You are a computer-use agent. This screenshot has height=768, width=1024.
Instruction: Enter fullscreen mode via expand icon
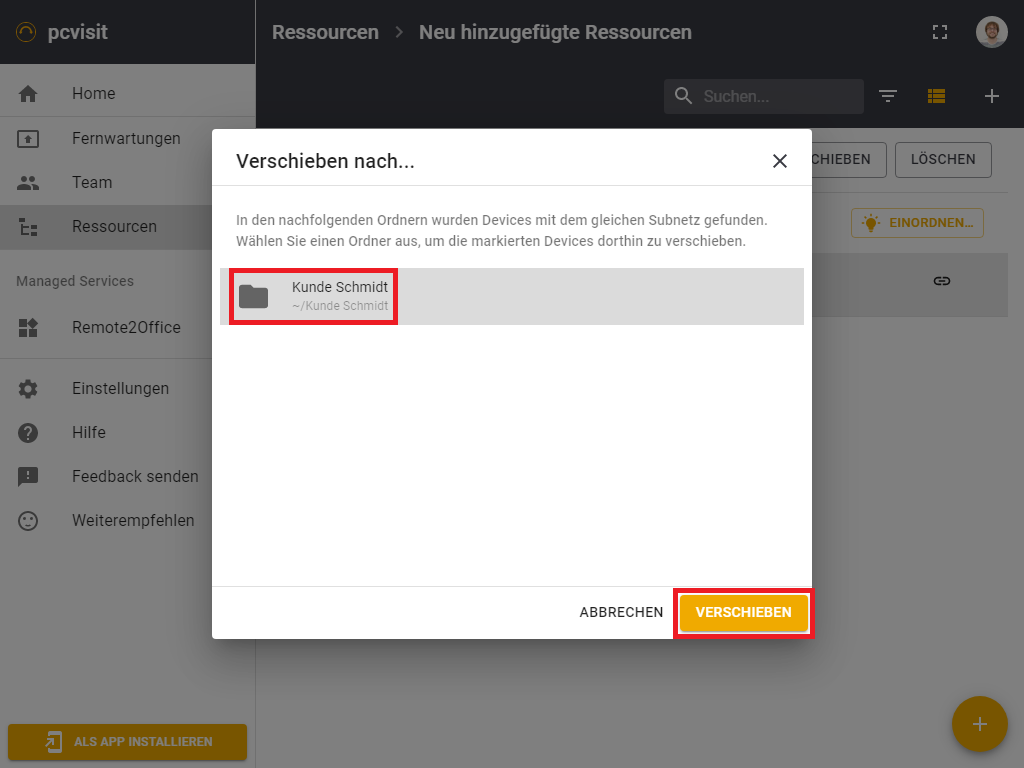pyautogui.click(x=939, y=32)
